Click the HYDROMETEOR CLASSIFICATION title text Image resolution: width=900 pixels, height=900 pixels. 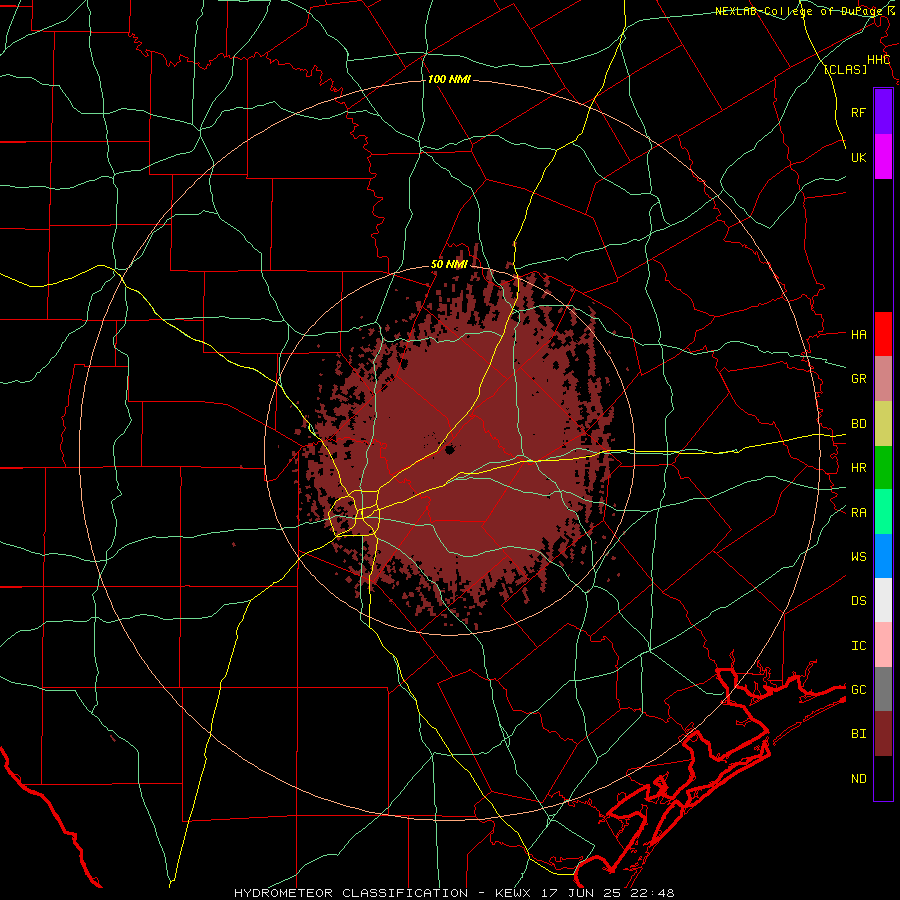click(351, 893)
